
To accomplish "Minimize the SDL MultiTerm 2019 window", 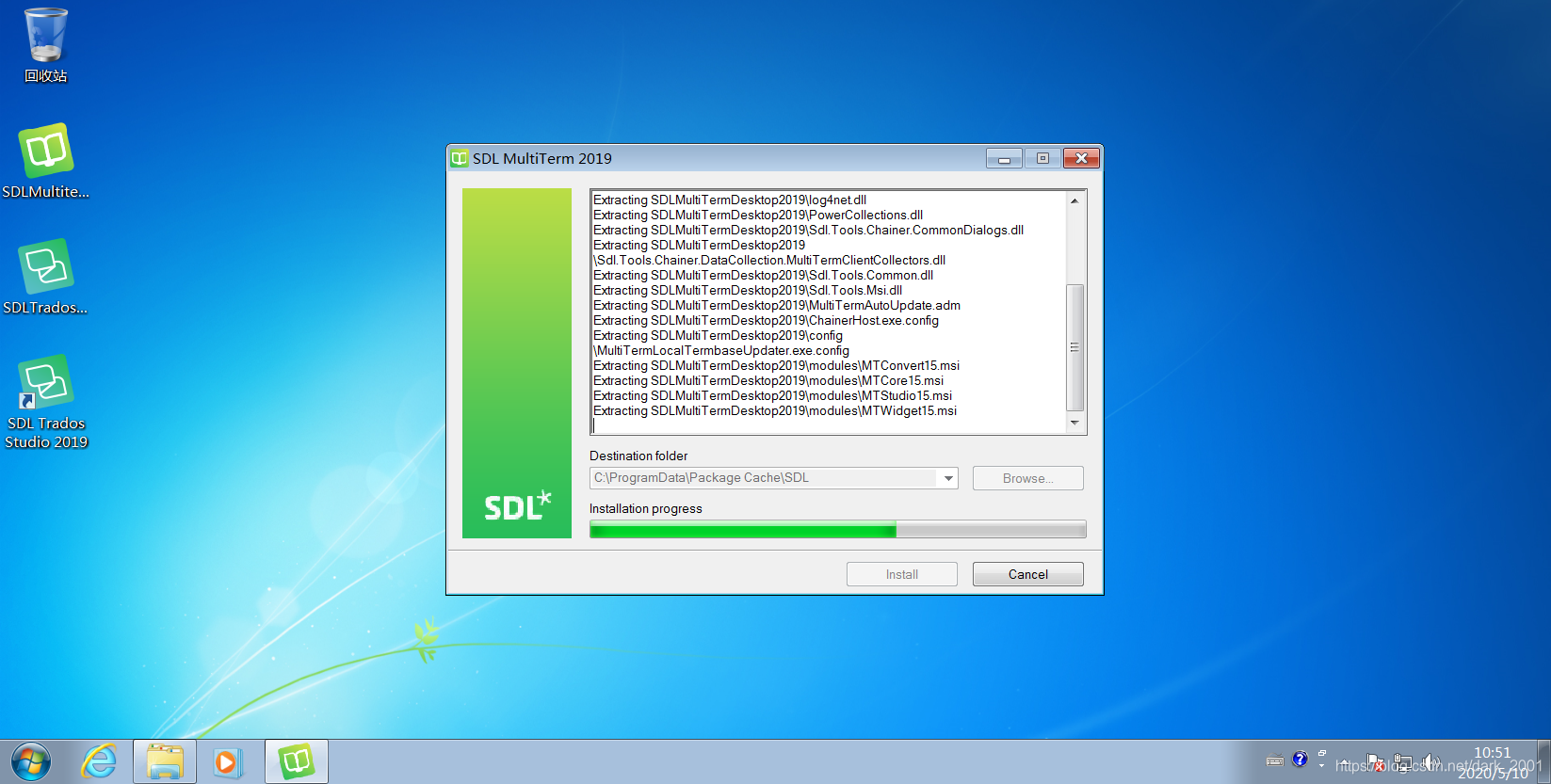I will click(x=1004, y=158).
